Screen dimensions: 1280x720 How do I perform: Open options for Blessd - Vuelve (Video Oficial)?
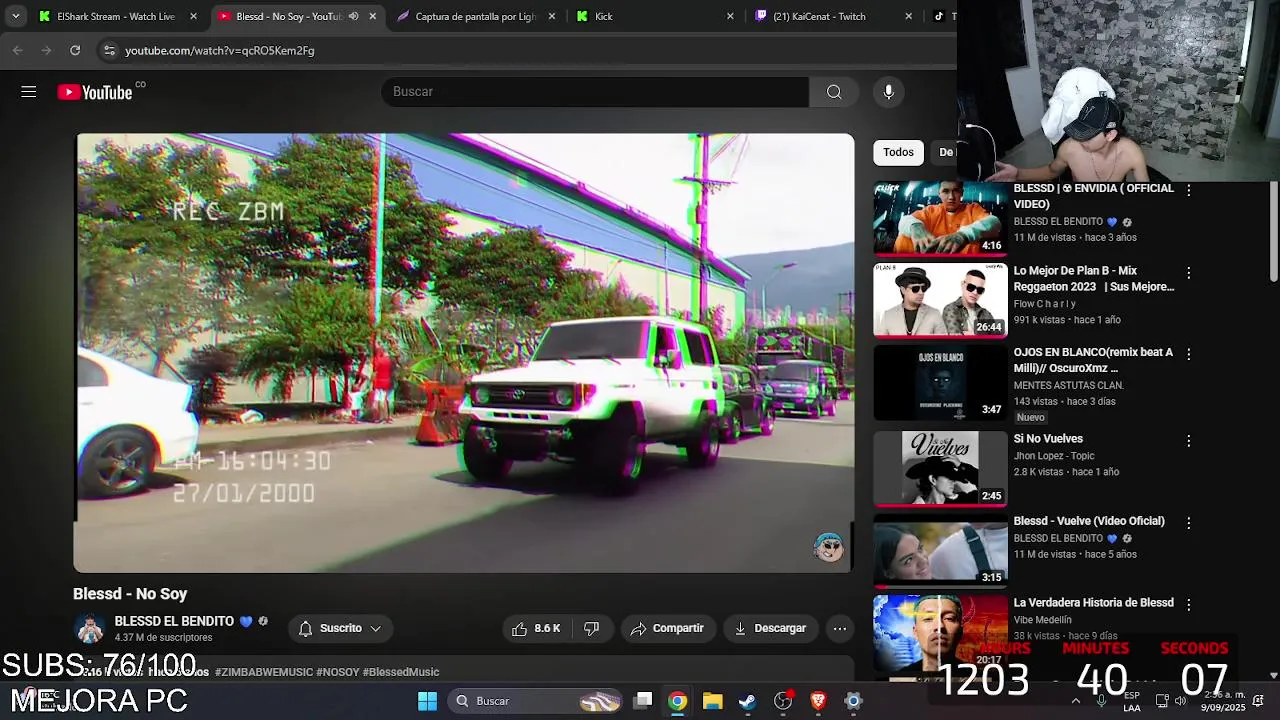pyautogui.click(x=1188, y=522)
